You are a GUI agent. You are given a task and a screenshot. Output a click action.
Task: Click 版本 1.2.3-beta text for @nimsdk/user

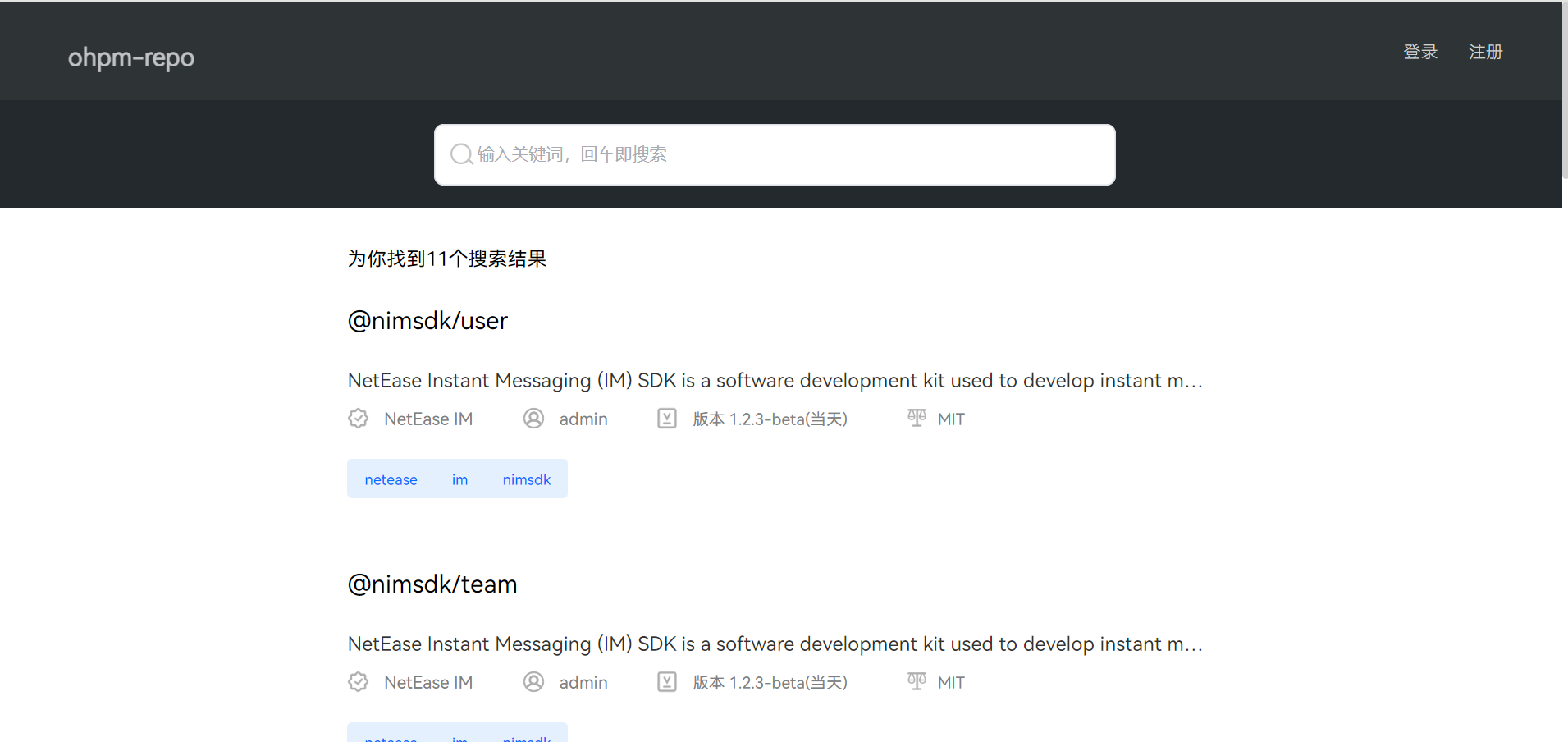pos(770,419)
